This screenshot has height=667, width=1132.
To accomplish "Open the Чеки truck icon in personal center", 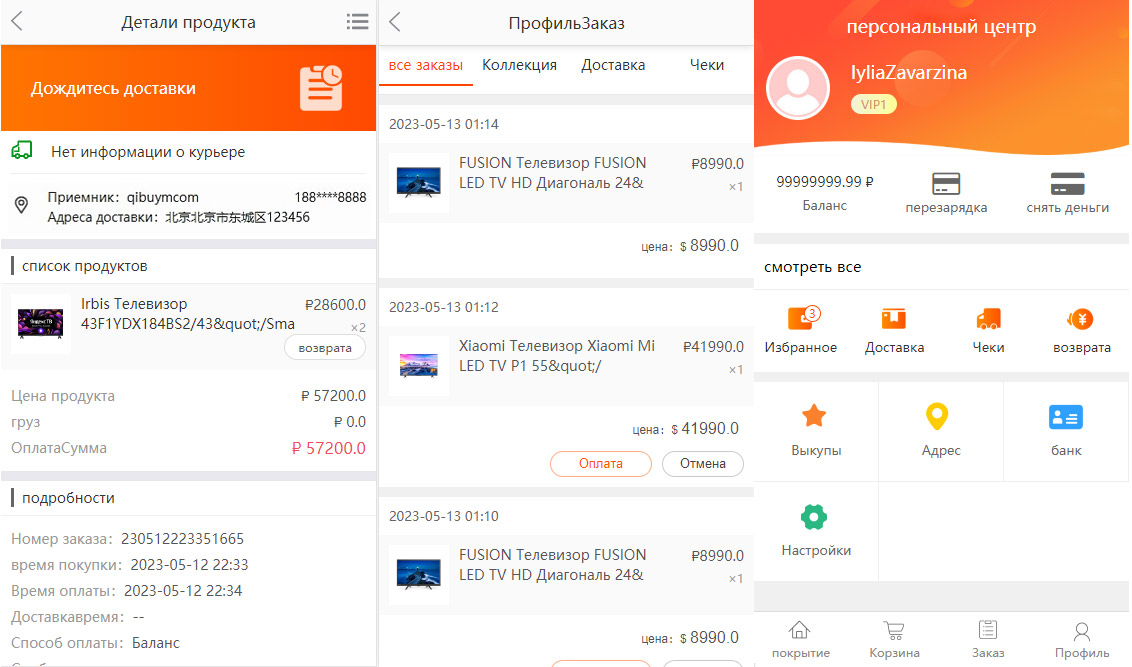I will pos(988,318).
